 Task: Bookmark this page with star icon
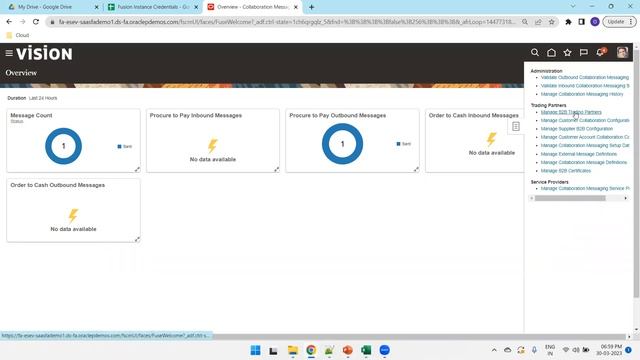tap(551, 22)
